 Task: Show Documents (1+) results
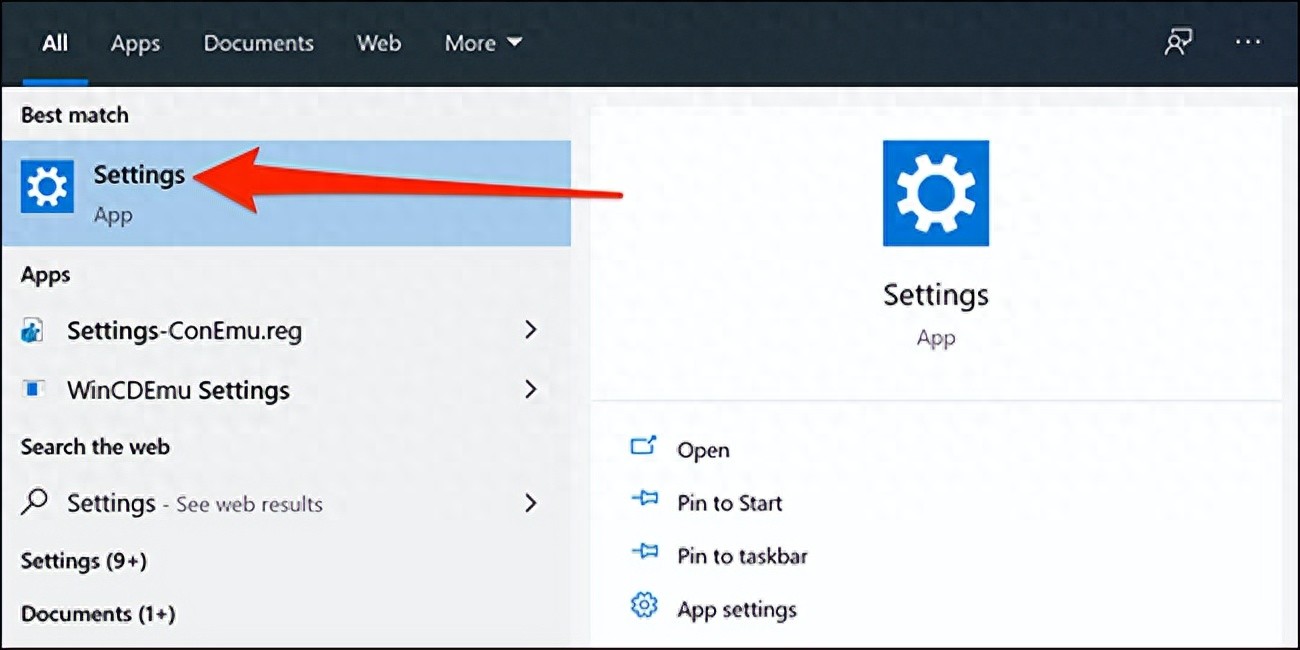[x=98, y=614]
